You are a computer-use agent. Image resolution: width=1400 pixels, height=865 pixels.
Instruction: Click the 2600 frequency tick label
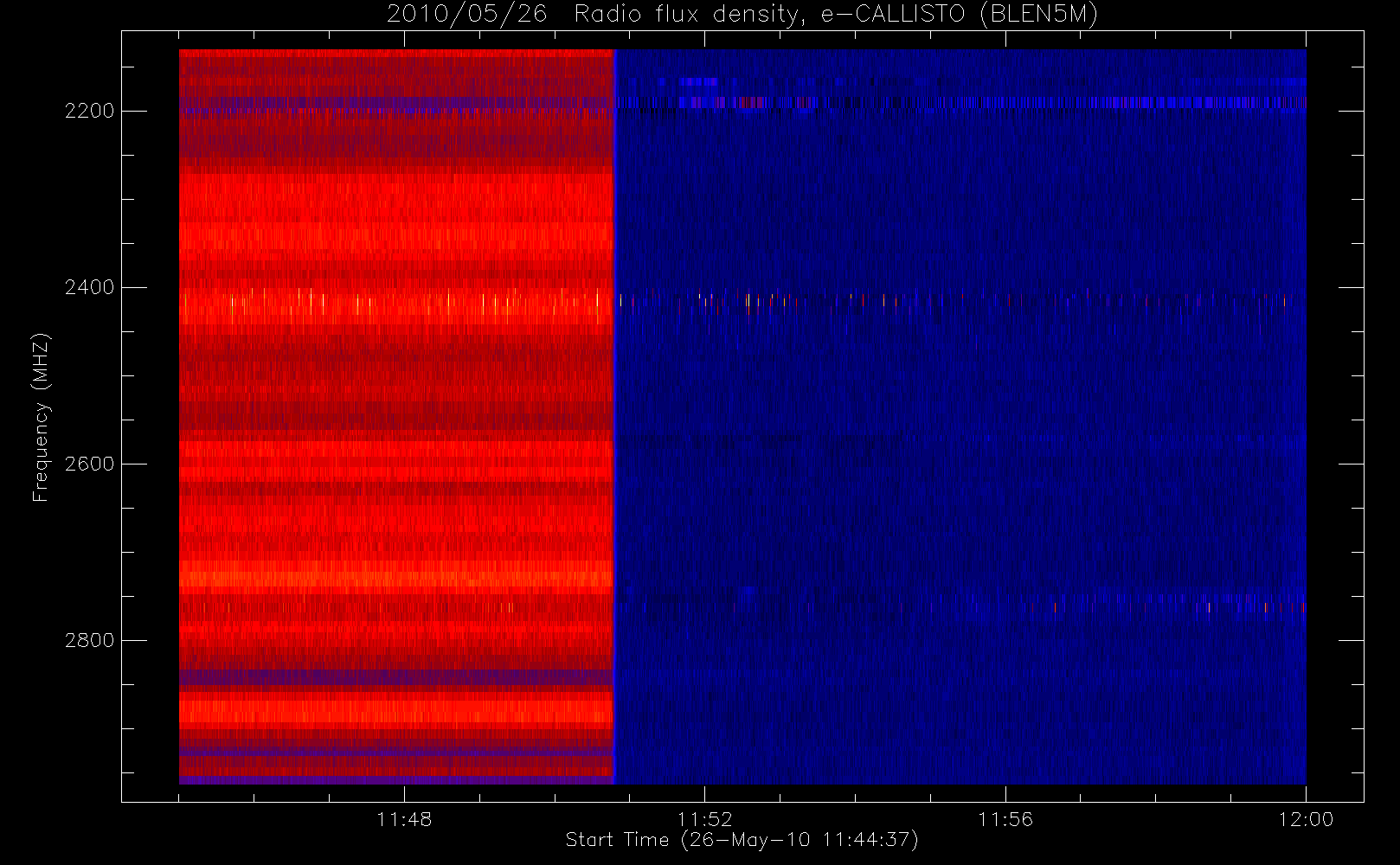coord(90,464)
